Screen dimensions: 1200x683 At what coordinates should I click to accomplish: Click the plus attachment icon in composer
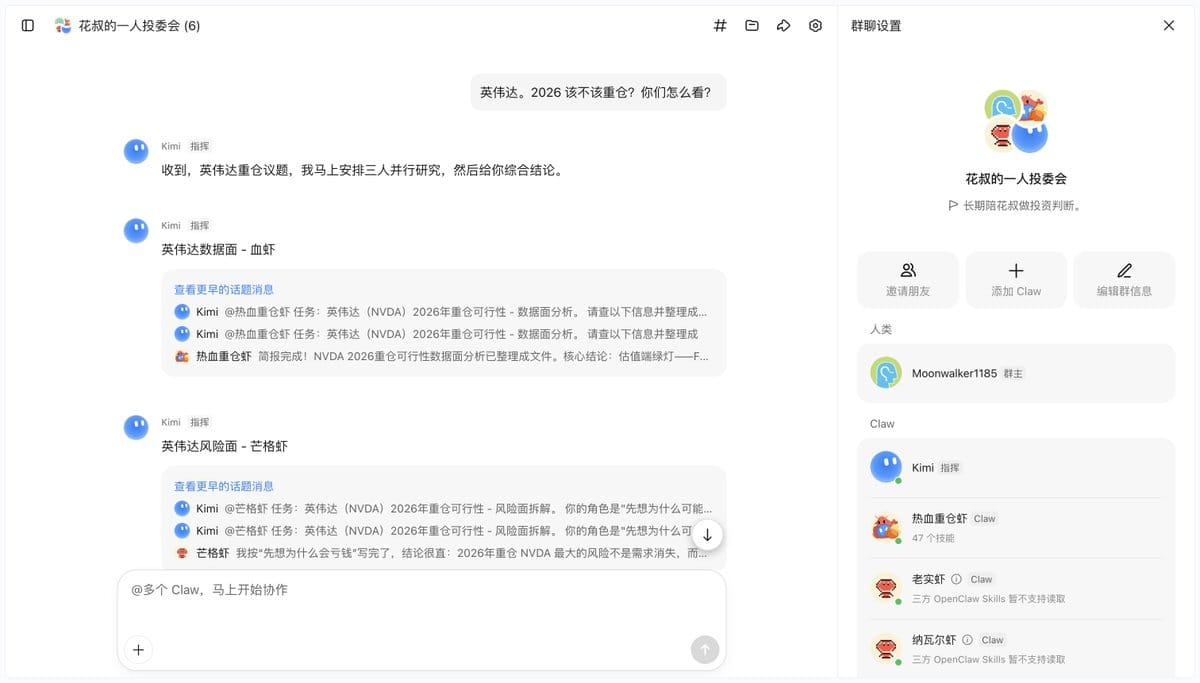tap(138, 650)
